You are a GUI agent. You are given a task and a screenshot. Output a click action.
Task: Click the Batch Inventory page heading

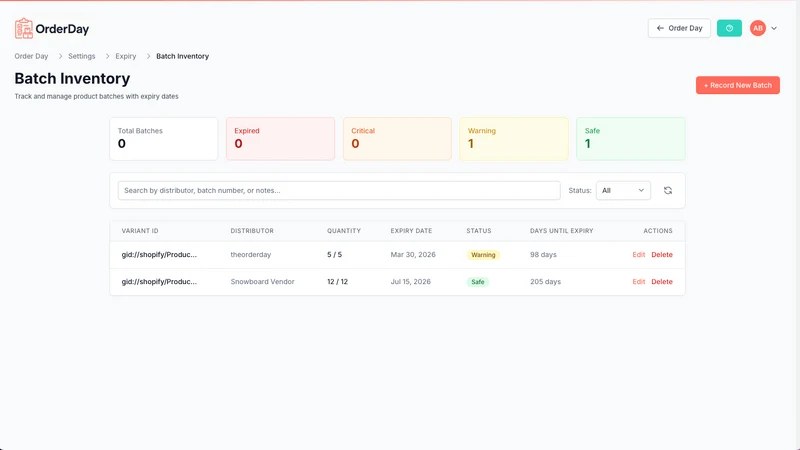72,79
